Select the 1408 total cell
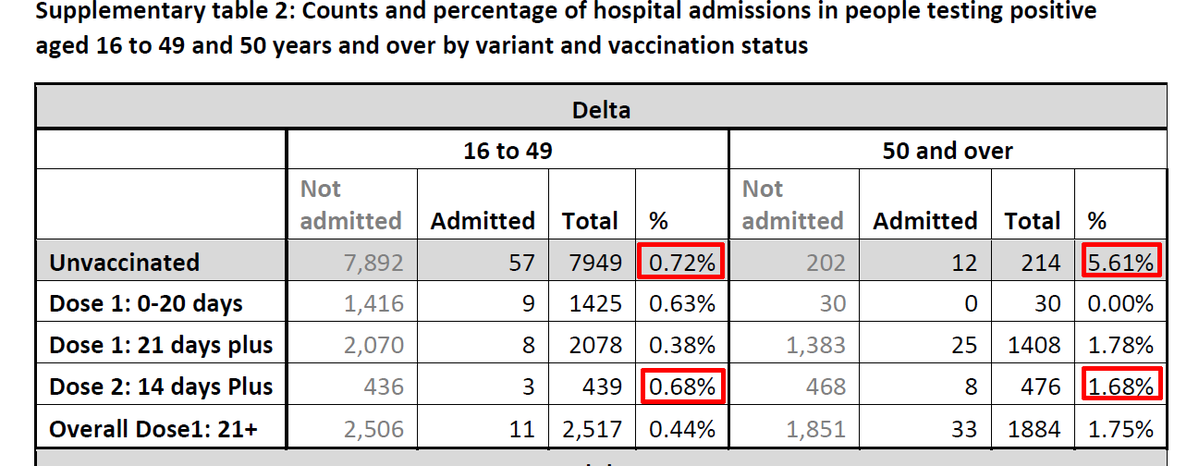 click(x=1032, y=346)
